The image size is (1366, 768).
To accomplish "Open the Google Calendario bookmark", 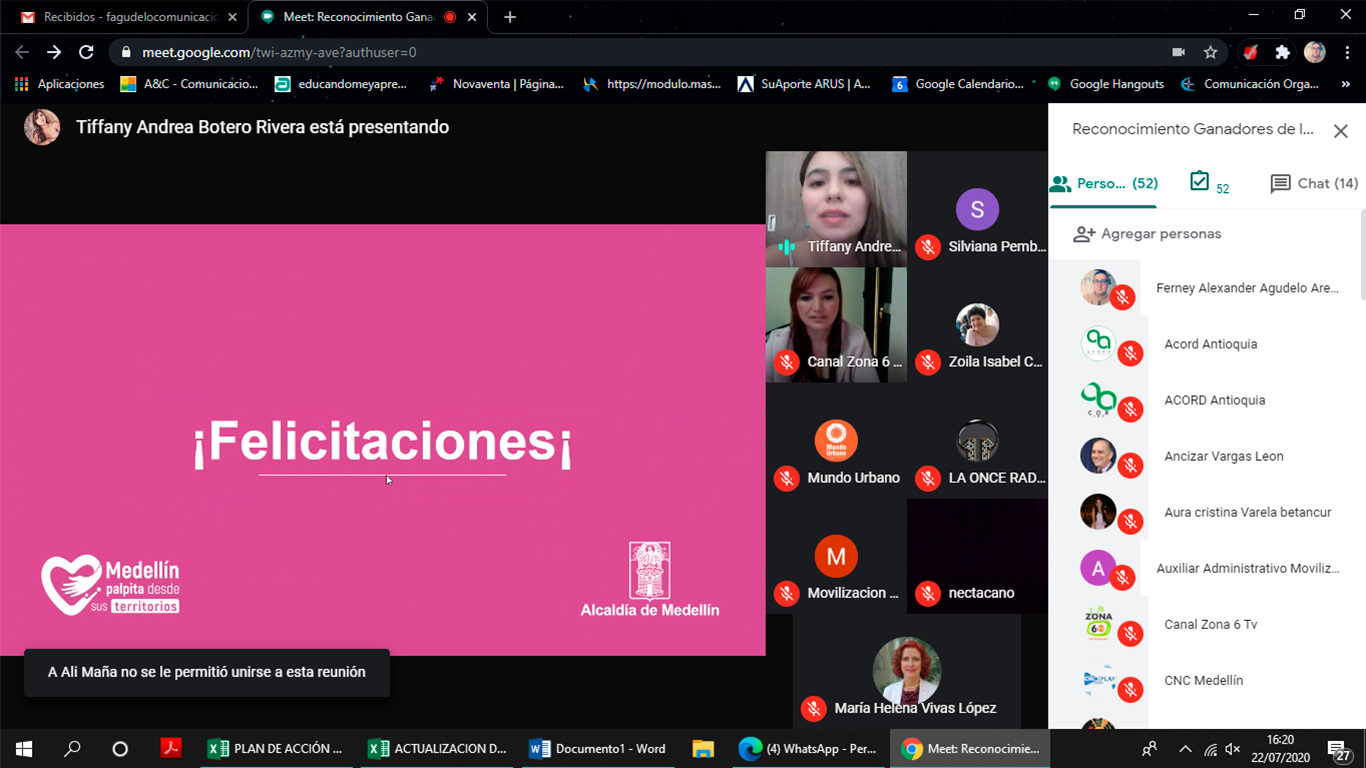I will pos(958,84).
